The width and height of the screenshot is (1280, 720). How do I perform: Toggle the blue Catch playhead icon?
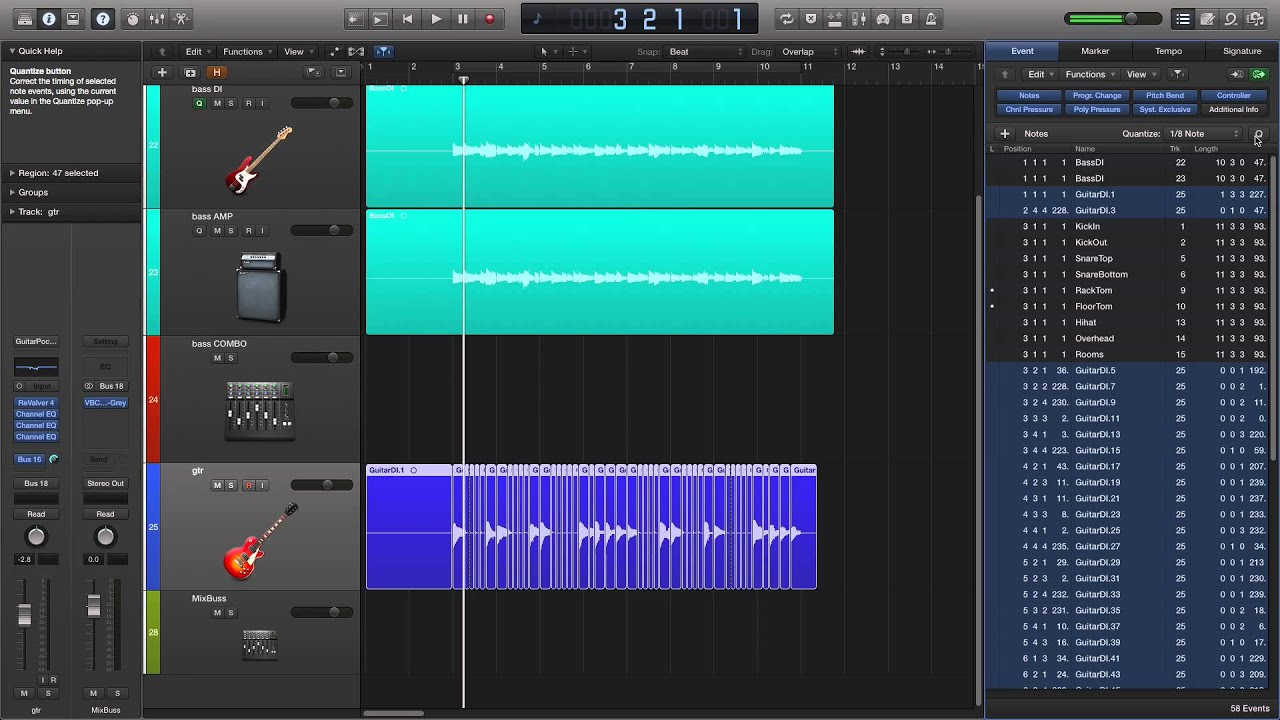click(383, 51)
